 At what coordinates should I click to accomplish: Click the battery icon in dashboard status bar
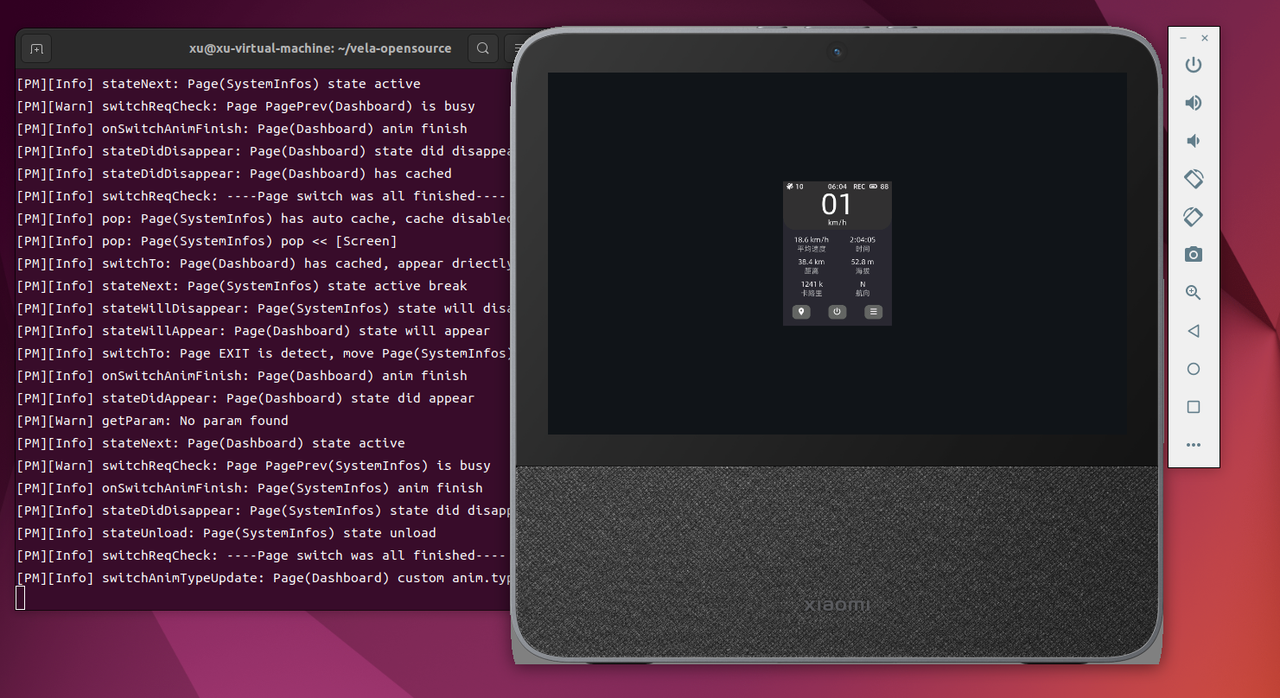(x=873, y=186)
